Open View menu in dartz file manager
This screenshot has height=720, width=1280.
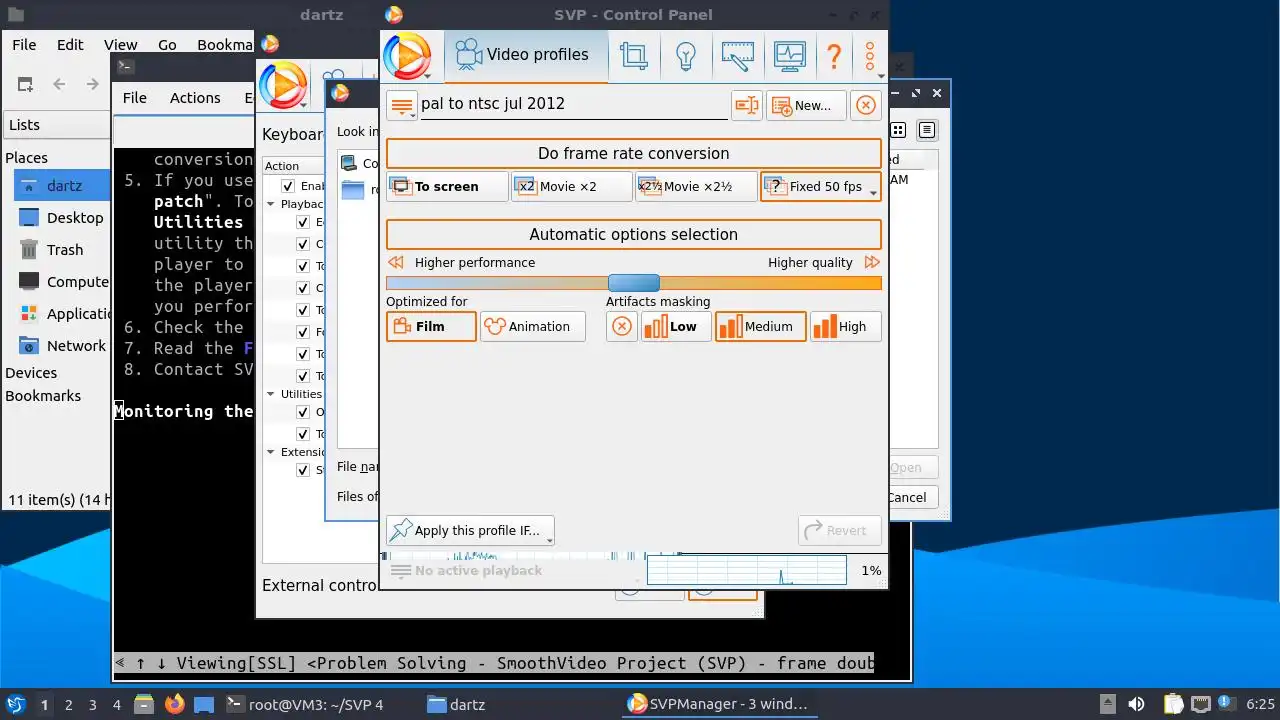tap(121, 44)
